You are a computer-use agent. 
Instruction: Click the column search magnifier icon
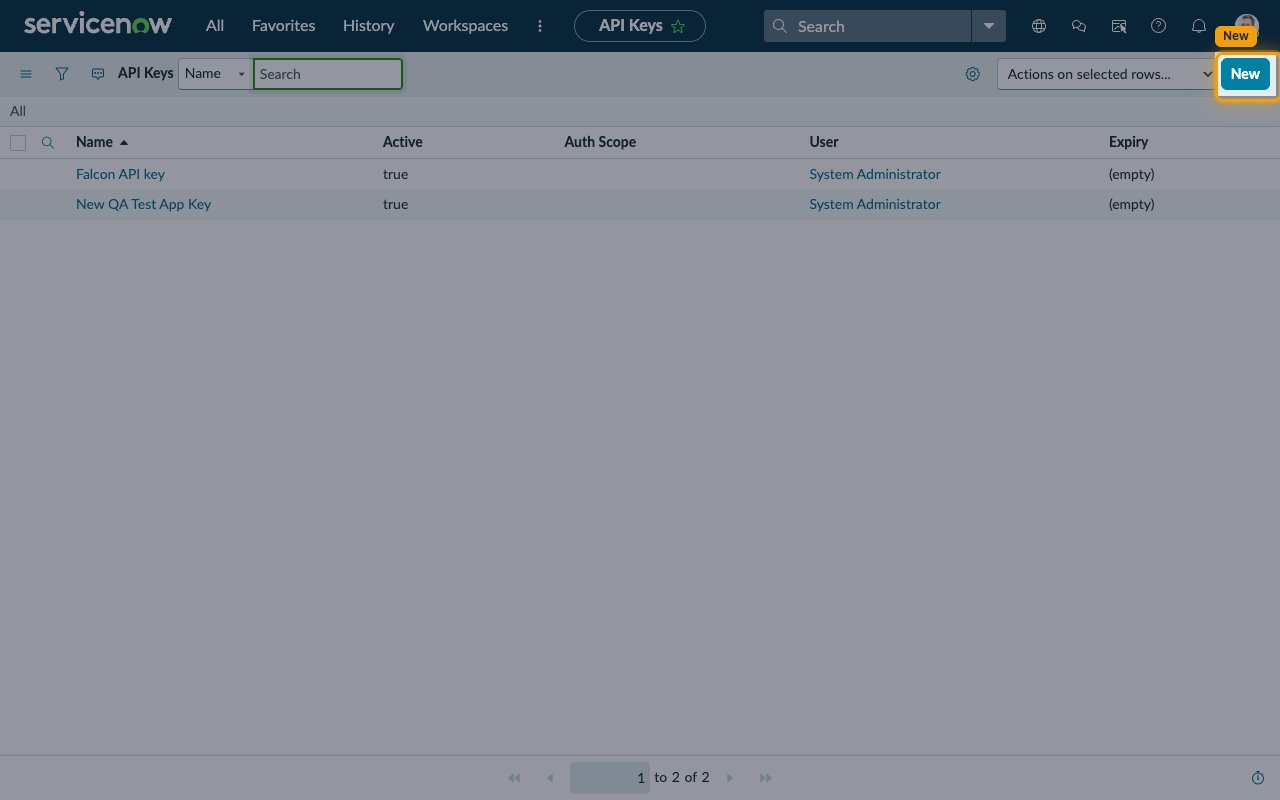(47, 143)
